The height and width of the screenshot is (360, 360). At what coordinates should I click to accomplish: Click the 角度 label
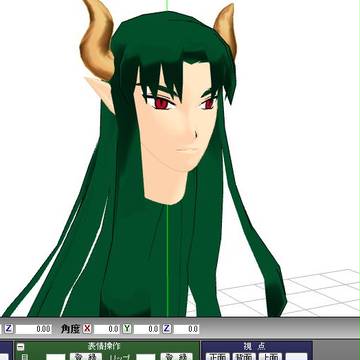(x=70, y=329)
